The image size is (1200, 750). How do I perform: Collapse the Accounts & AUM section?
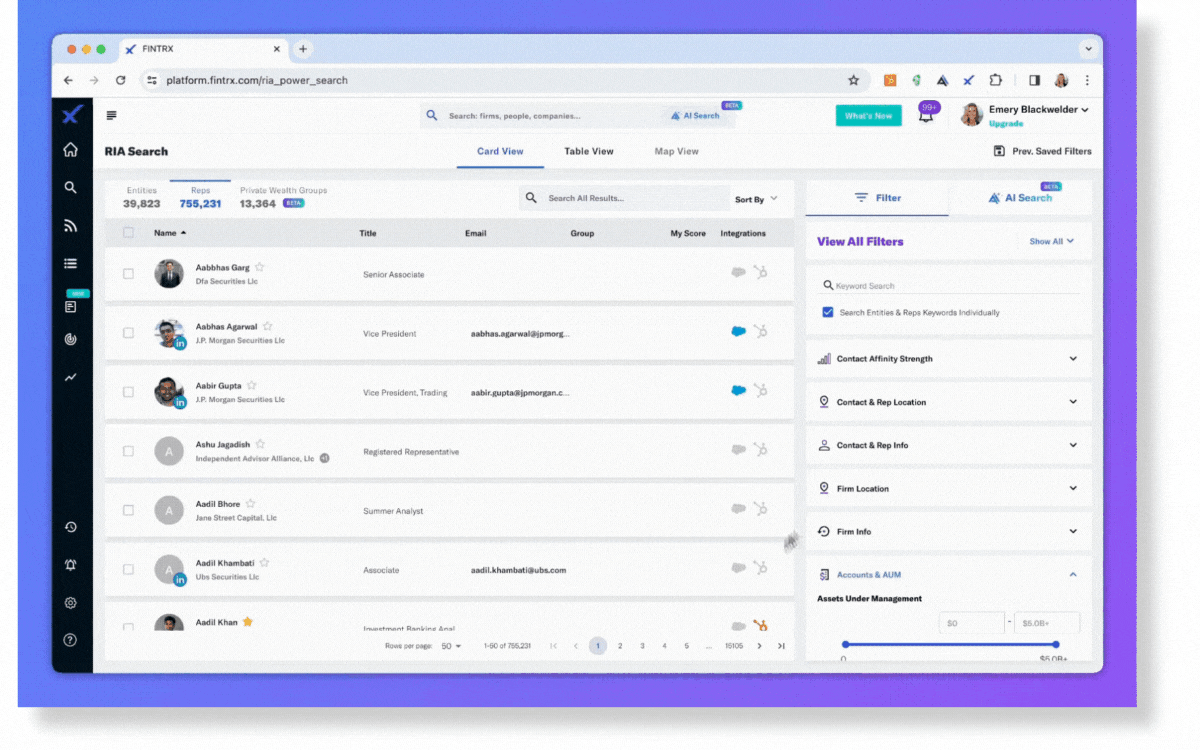1073,575
